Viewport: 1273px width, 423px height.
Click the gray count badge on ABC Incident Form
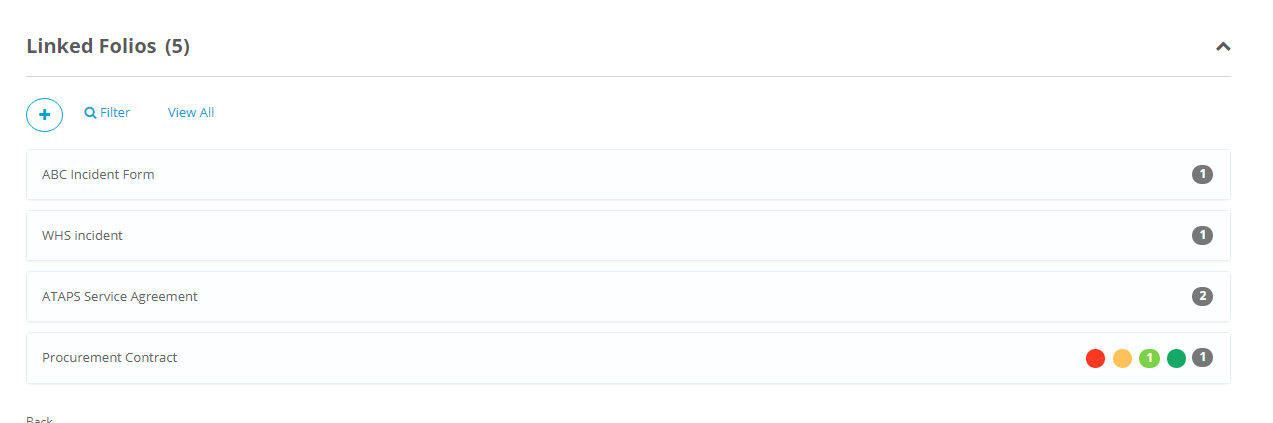tap(1202, 174)
